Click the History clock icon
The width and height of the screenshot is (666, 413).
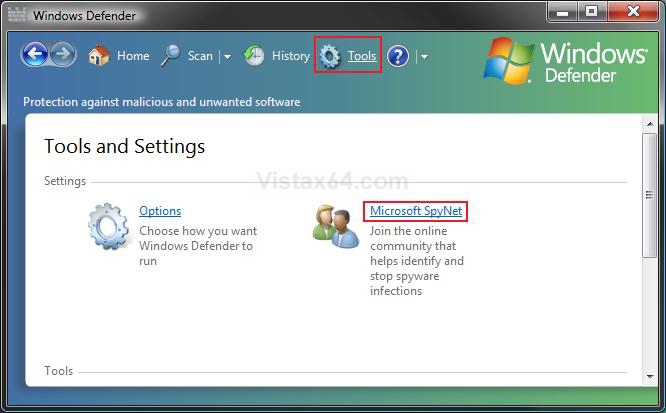coord(254,56)
